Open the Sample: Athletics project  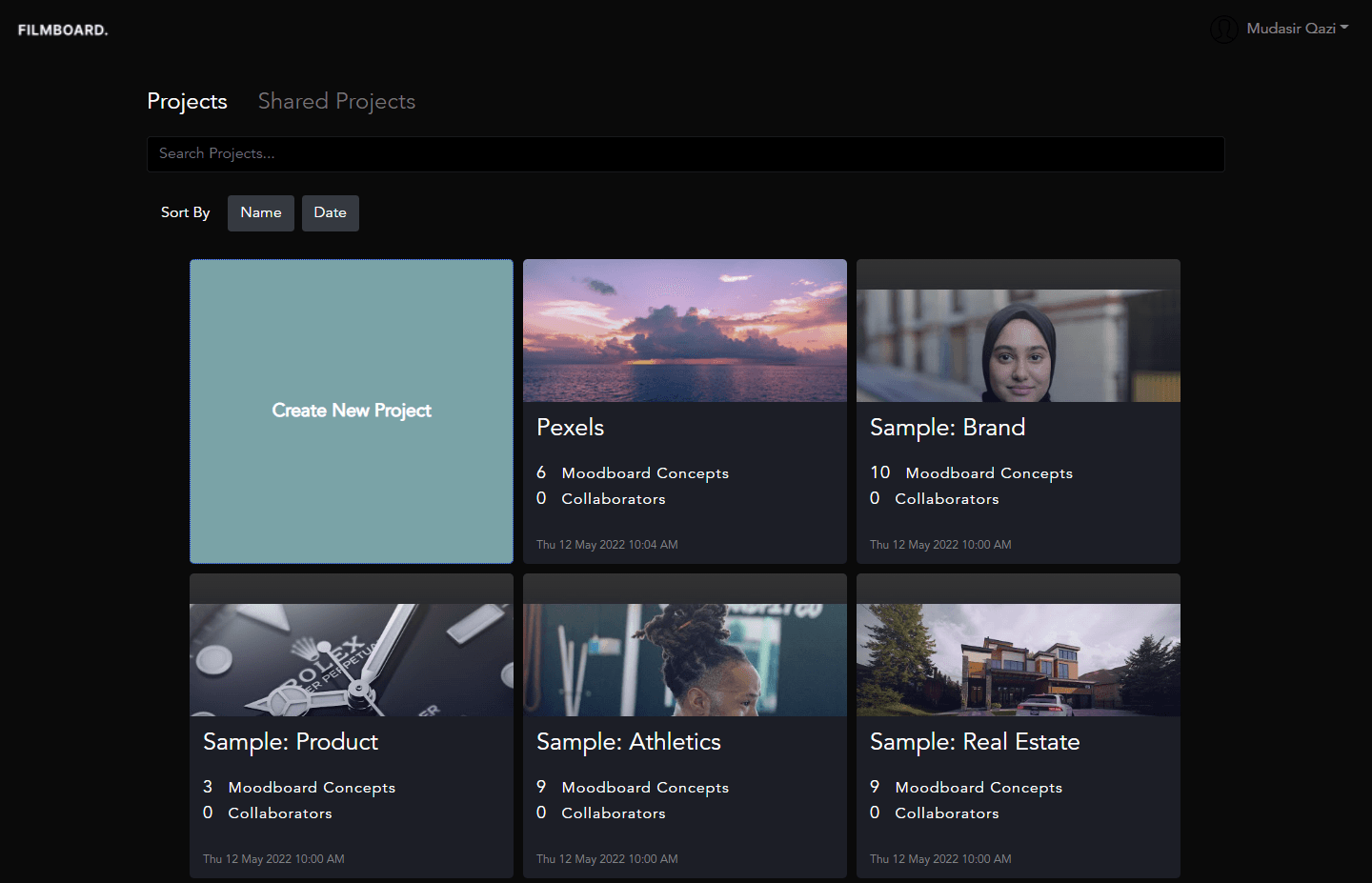point(628,741)
